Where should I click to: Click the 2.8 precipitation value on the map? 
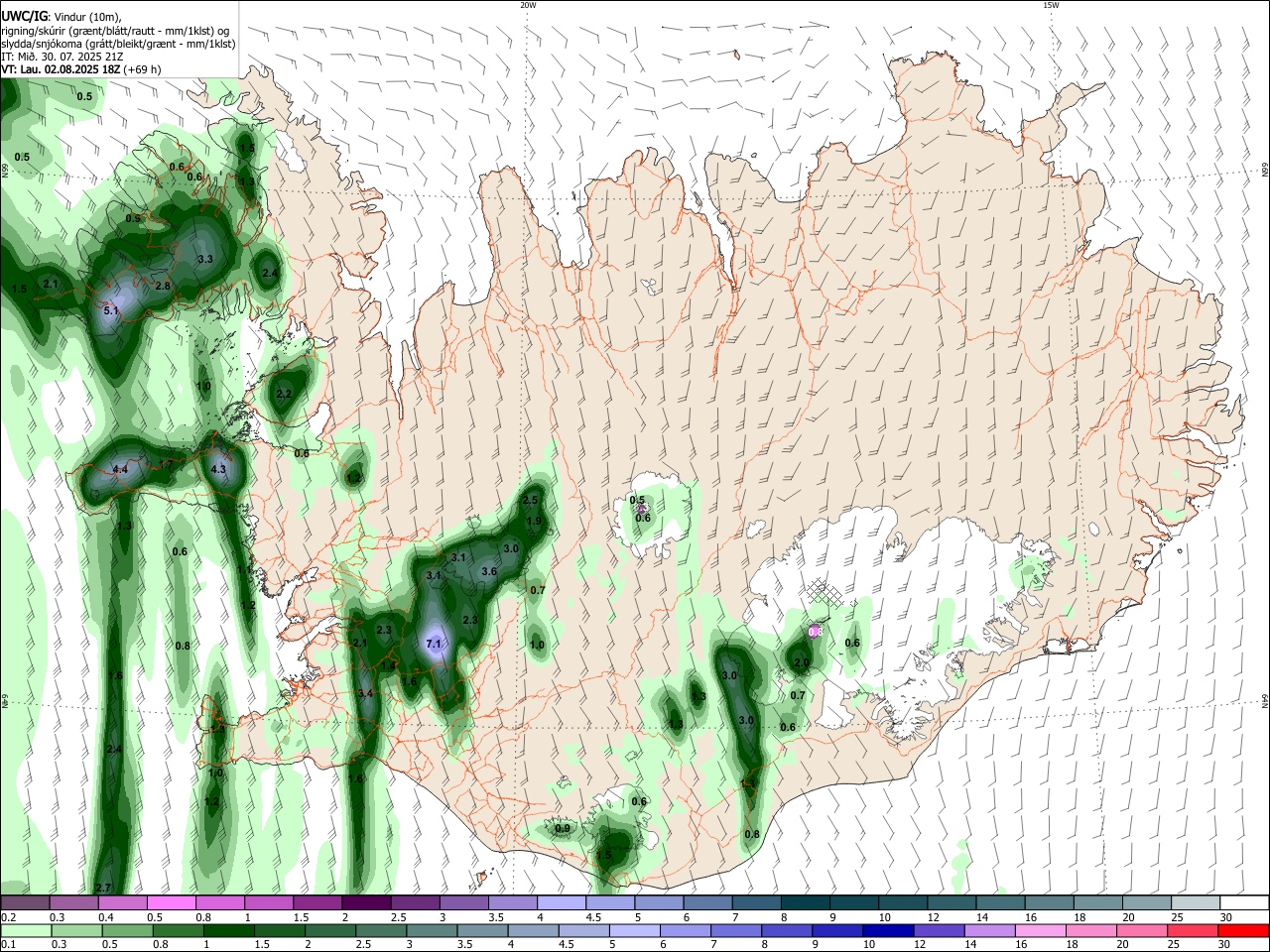pyautogui.click(x=164, y=286)
